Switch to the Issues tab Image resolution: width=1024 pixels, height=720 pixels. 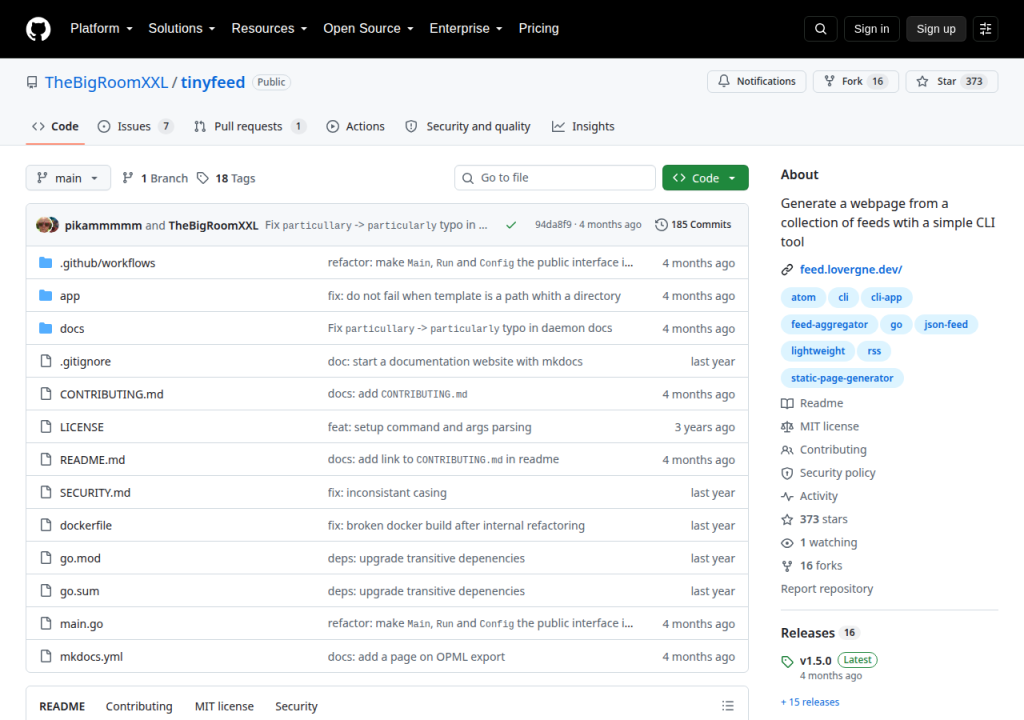click(135, 127)
